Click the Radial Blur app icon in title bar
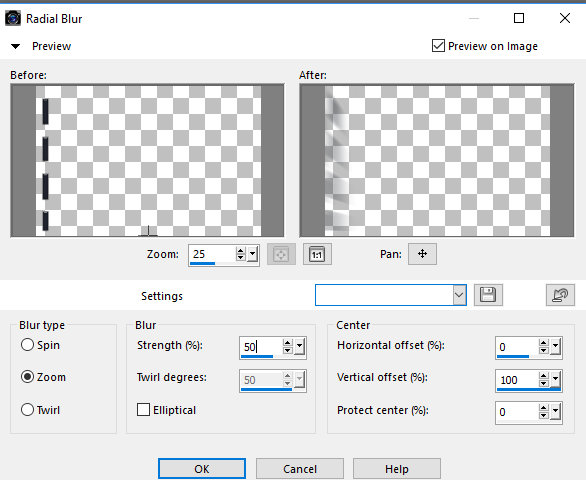Screen dimensions: 586x480 (x=13, y=18)
